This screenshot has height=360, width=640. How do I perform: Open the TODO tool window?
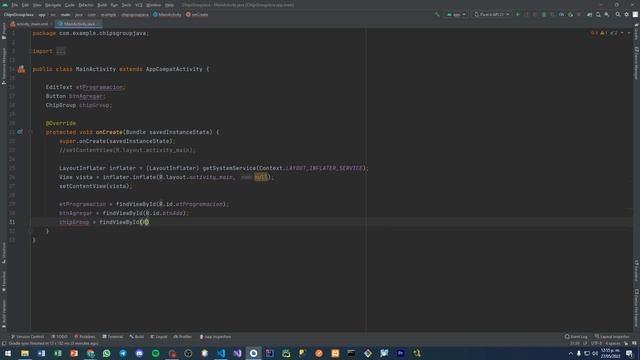60,337
